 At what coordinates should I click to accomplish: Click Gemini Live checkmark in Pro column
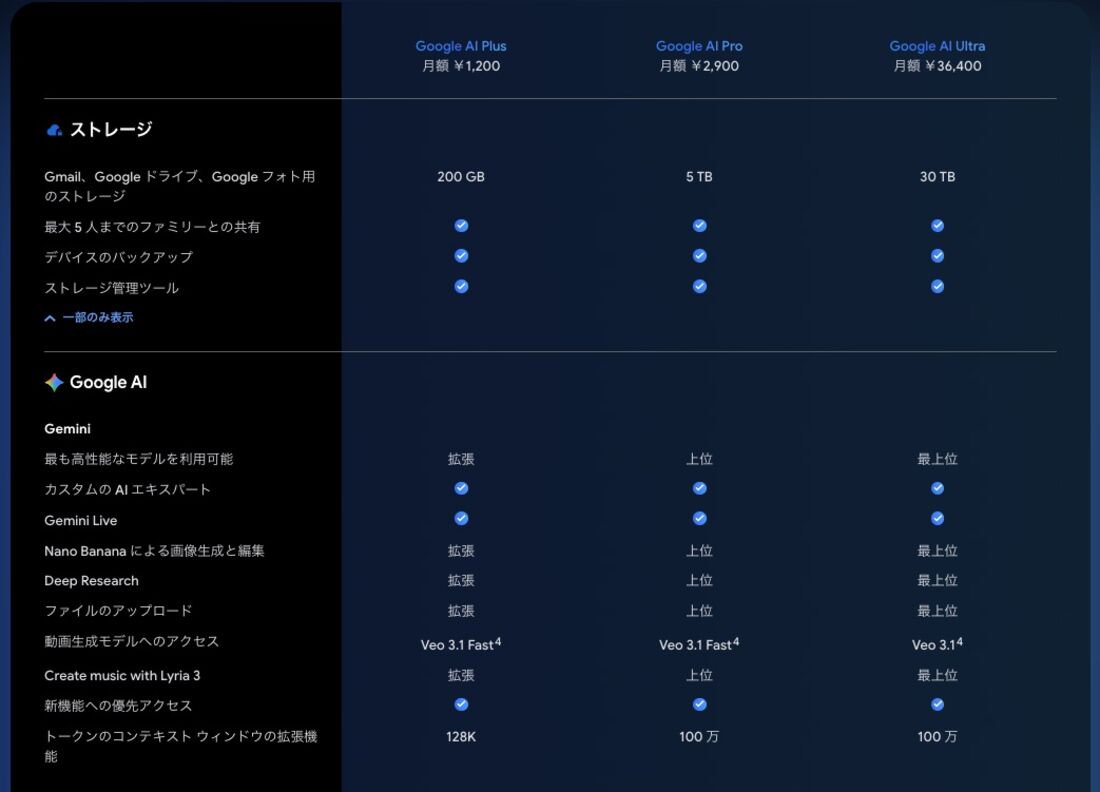(x=698, y=518)
